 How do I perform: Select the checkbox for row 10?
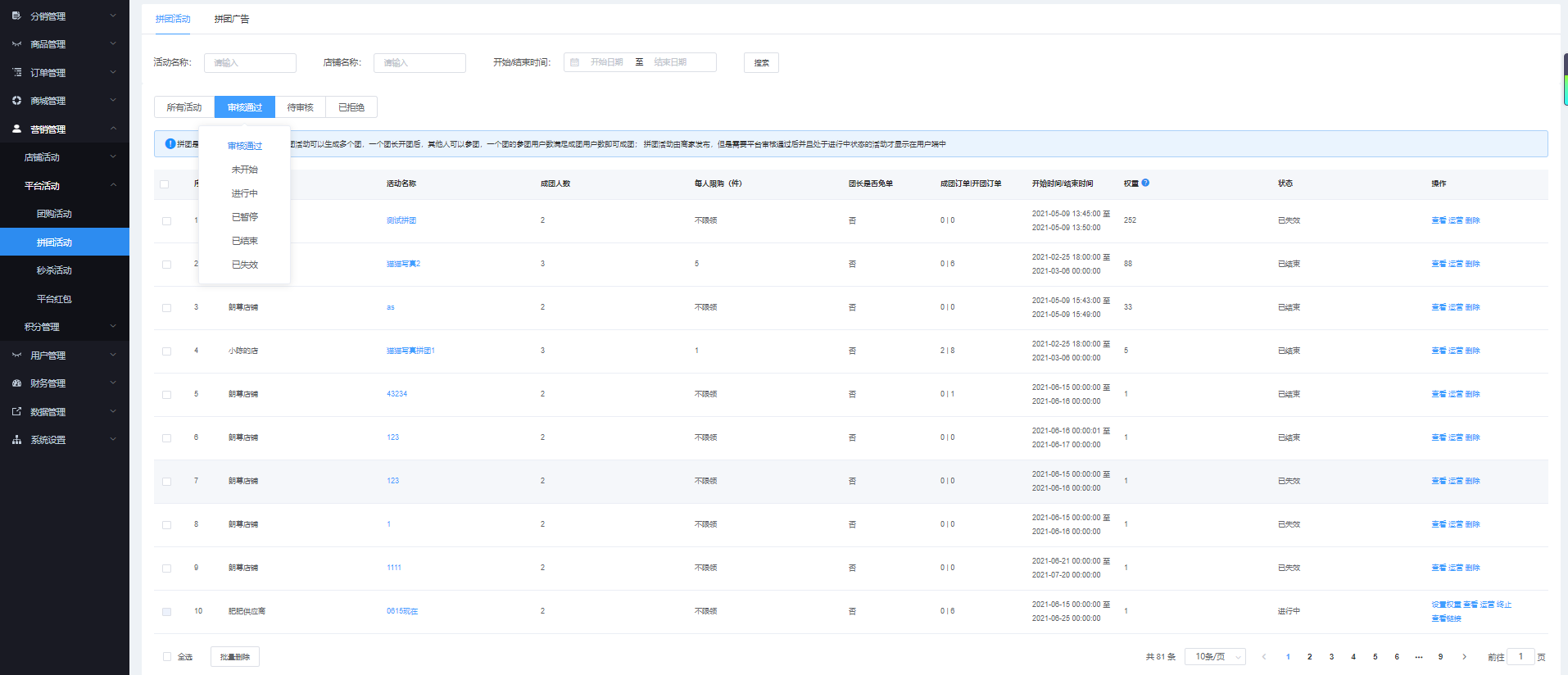(x=167, y=612)
